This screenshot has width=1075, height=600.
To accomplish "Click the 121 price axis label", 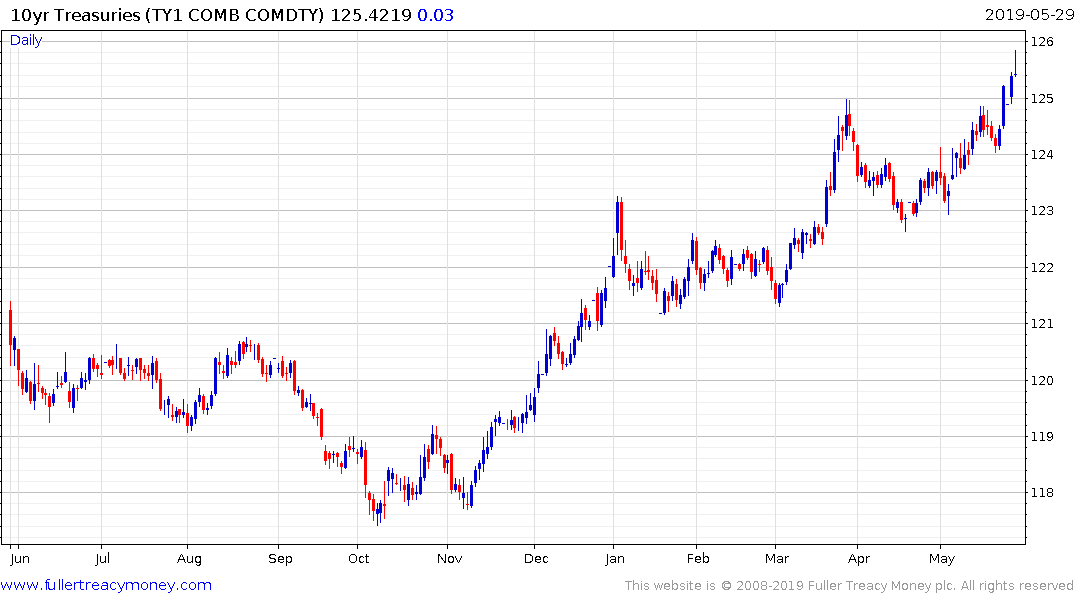I will [x=1042, y=324].
